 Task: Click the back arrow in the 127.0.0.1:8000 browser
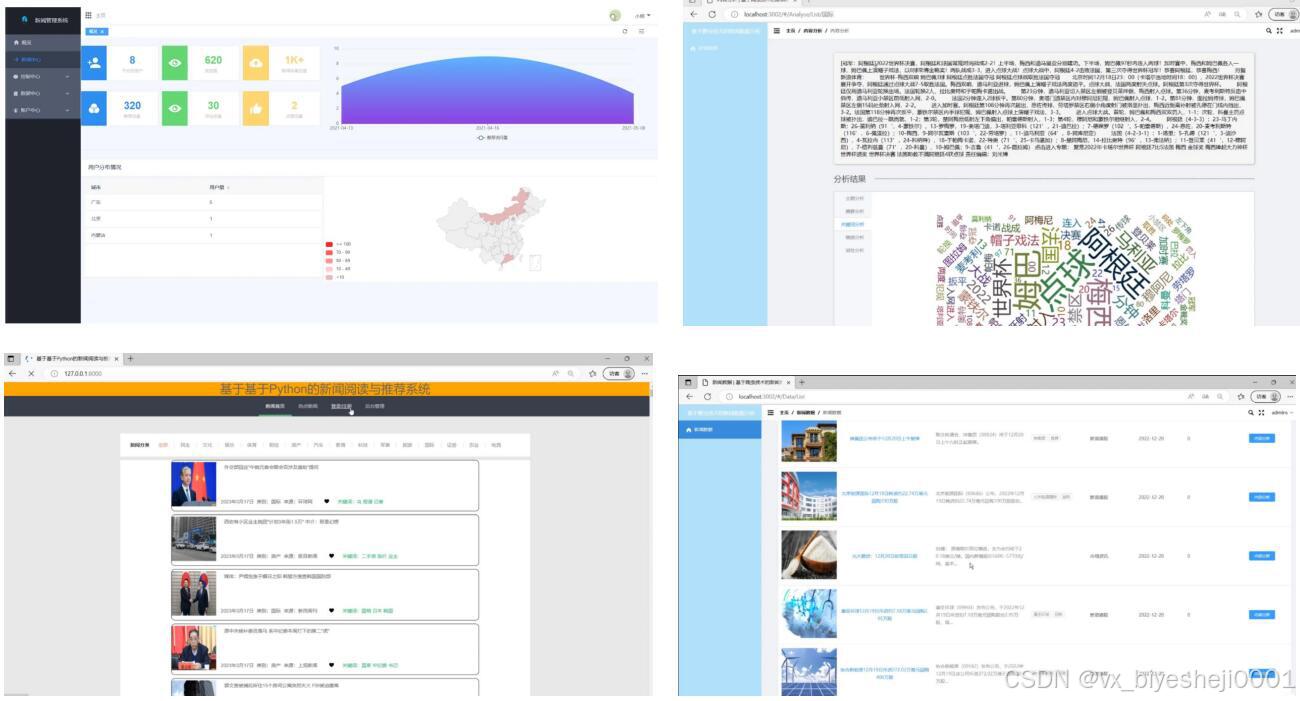(13, 374)
